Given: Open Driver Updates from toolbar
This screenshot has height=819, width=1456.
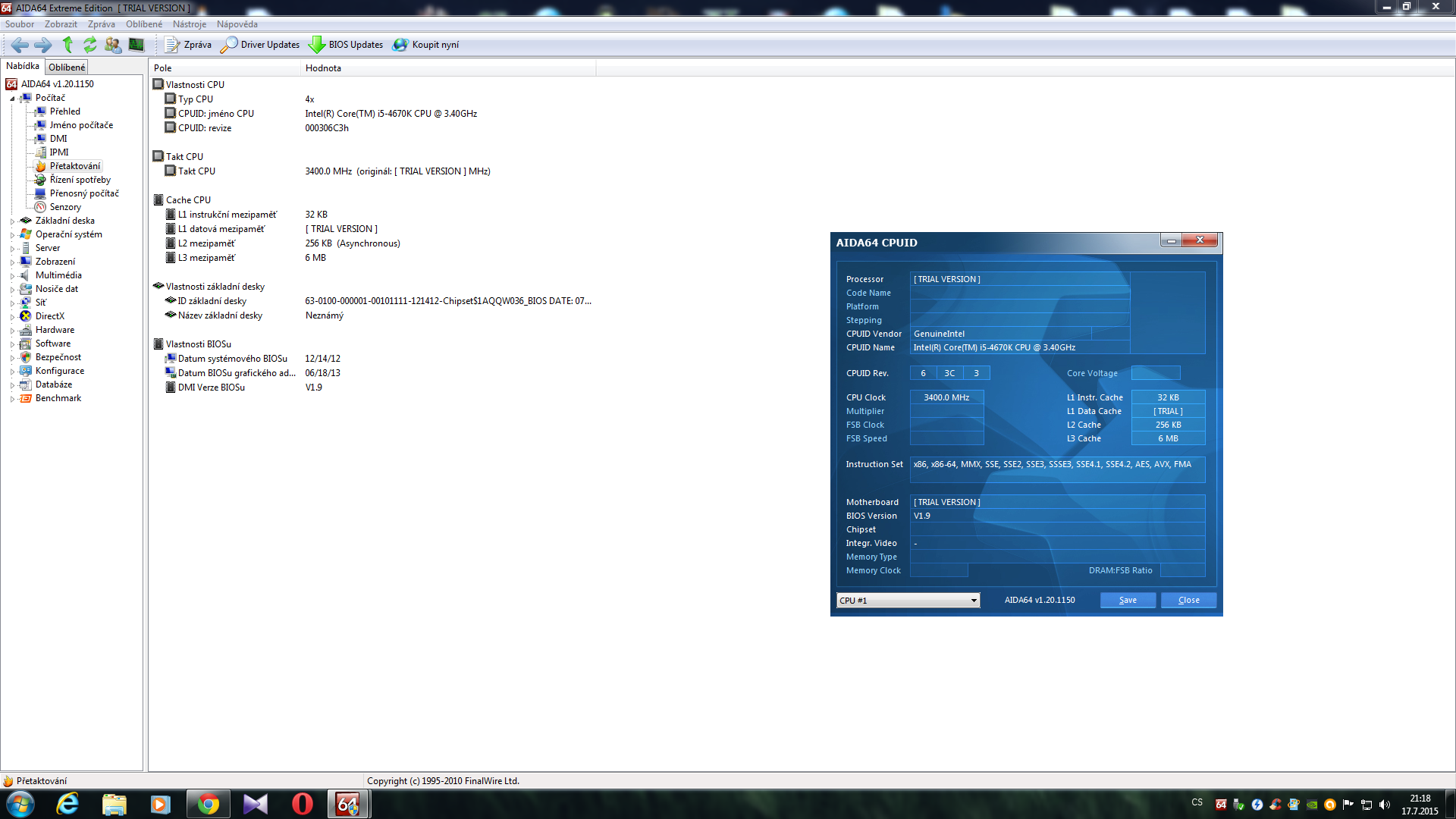Looking at the screenshot, I should [x=260, y=45].
